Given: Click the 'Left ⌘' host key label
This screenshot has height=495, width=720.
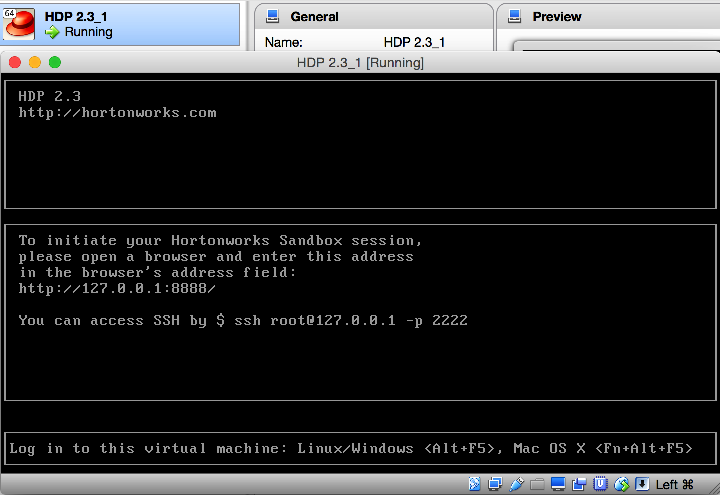Looking at the screenshot, I should (x=675, y=484).
